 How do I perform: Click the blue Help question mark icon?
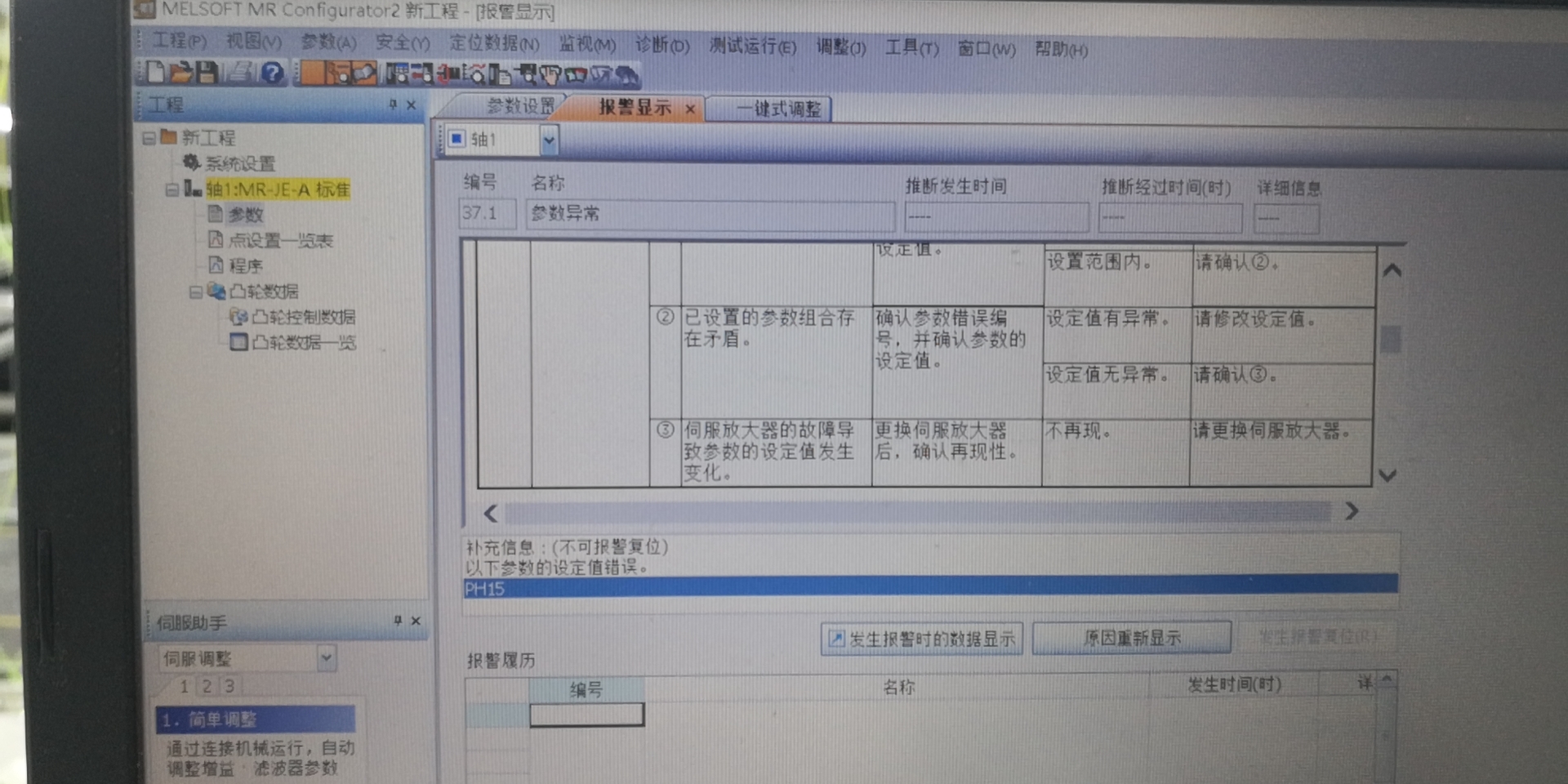coord(272,73)
